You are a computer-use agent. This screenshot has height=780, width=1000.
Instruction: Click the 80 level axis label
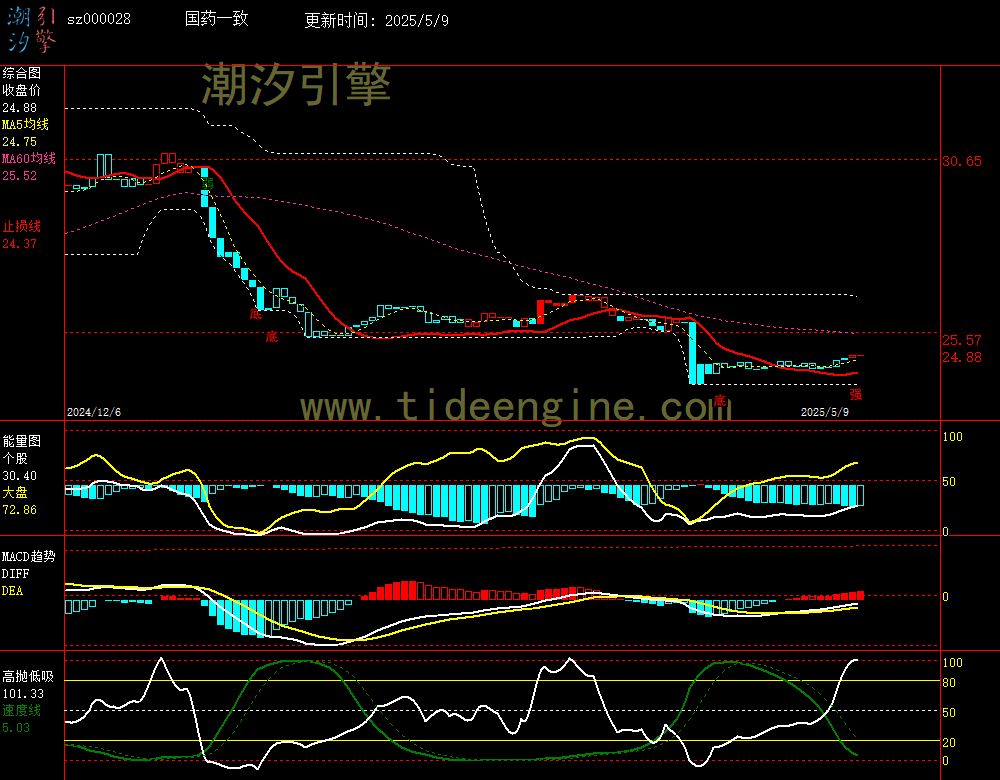[949, 682]
